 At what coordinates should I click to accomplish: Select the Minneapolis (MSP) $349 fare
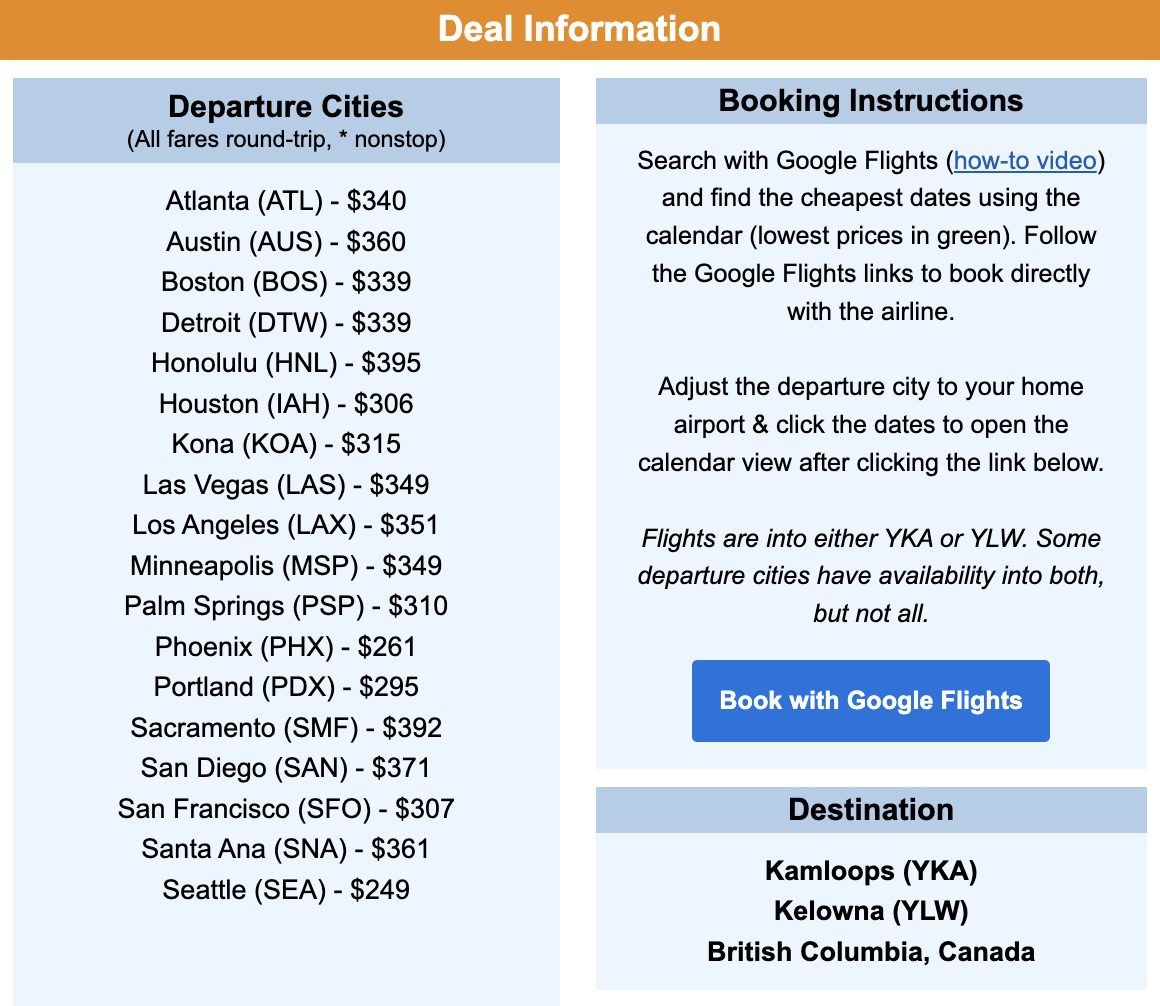pos(284,565)
